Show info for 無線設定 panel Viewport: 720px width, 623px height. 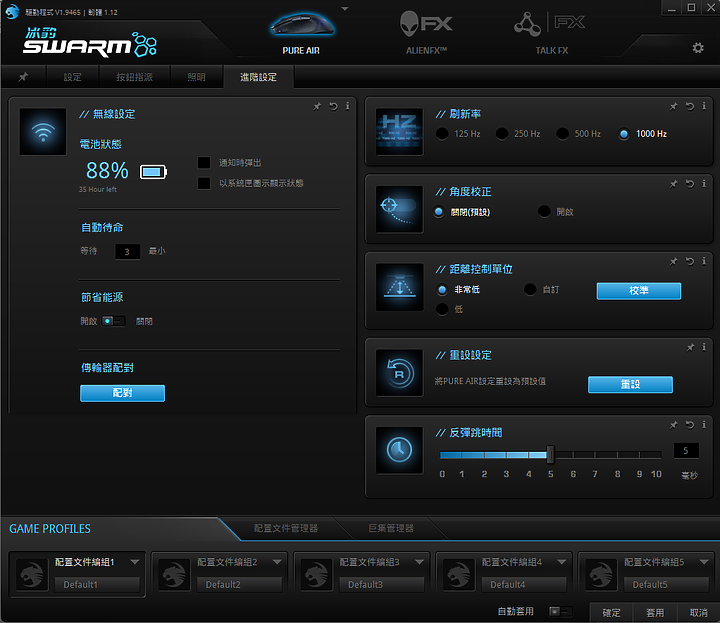348,107
